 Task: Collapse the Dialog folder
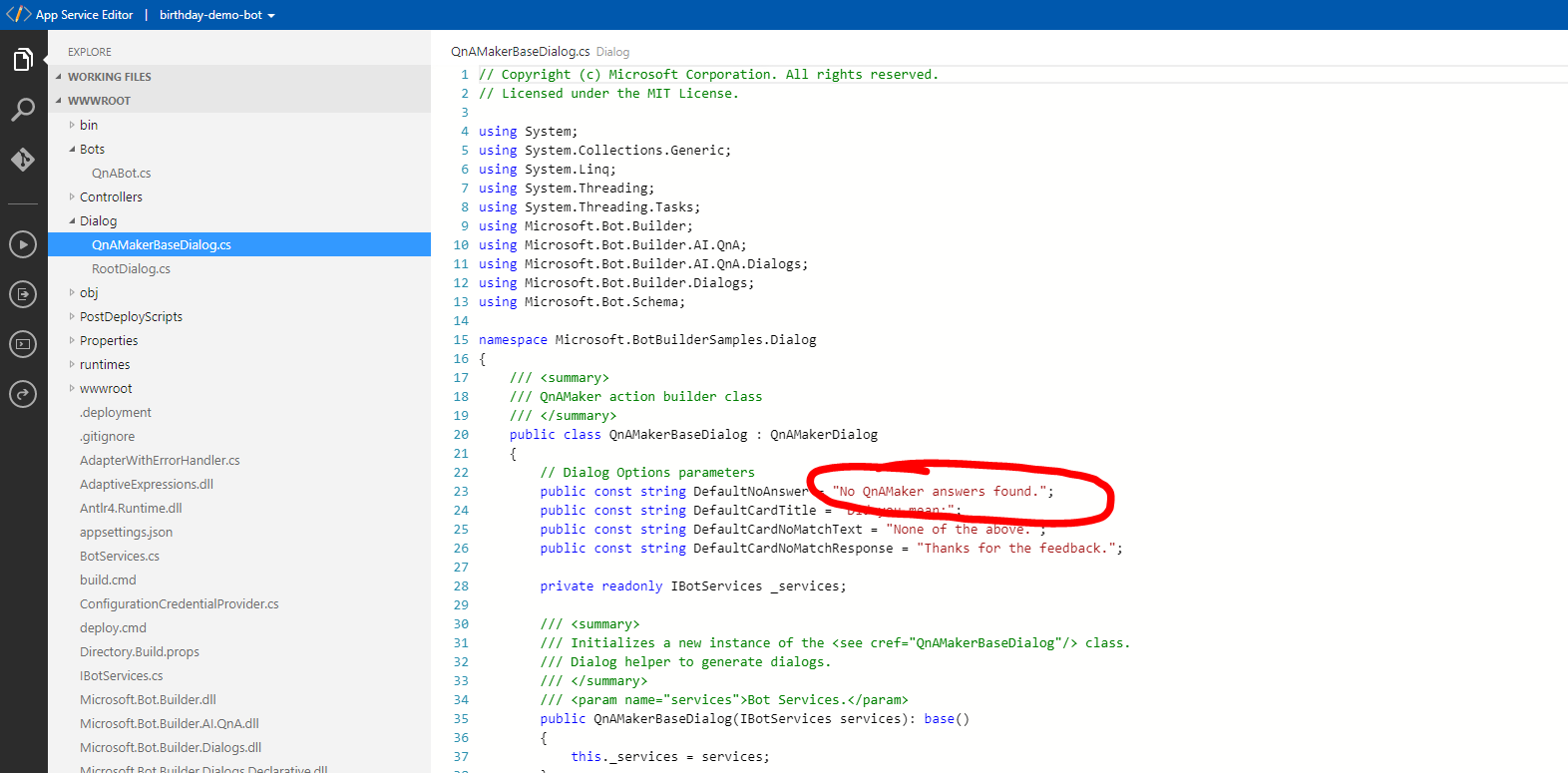pyautogui.click(x=72, y=220)
